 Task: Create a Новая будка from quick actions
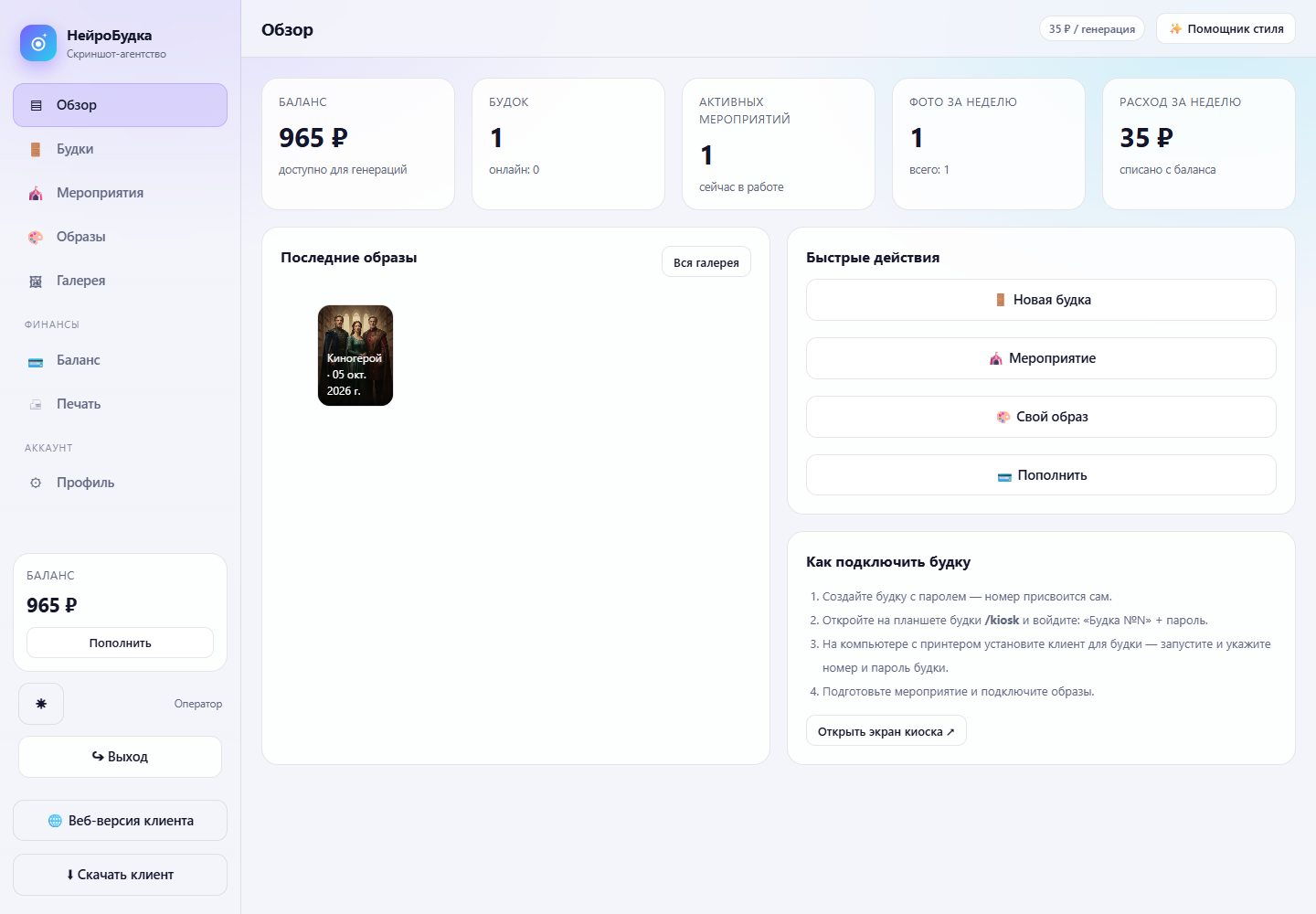coord(1041,300)
